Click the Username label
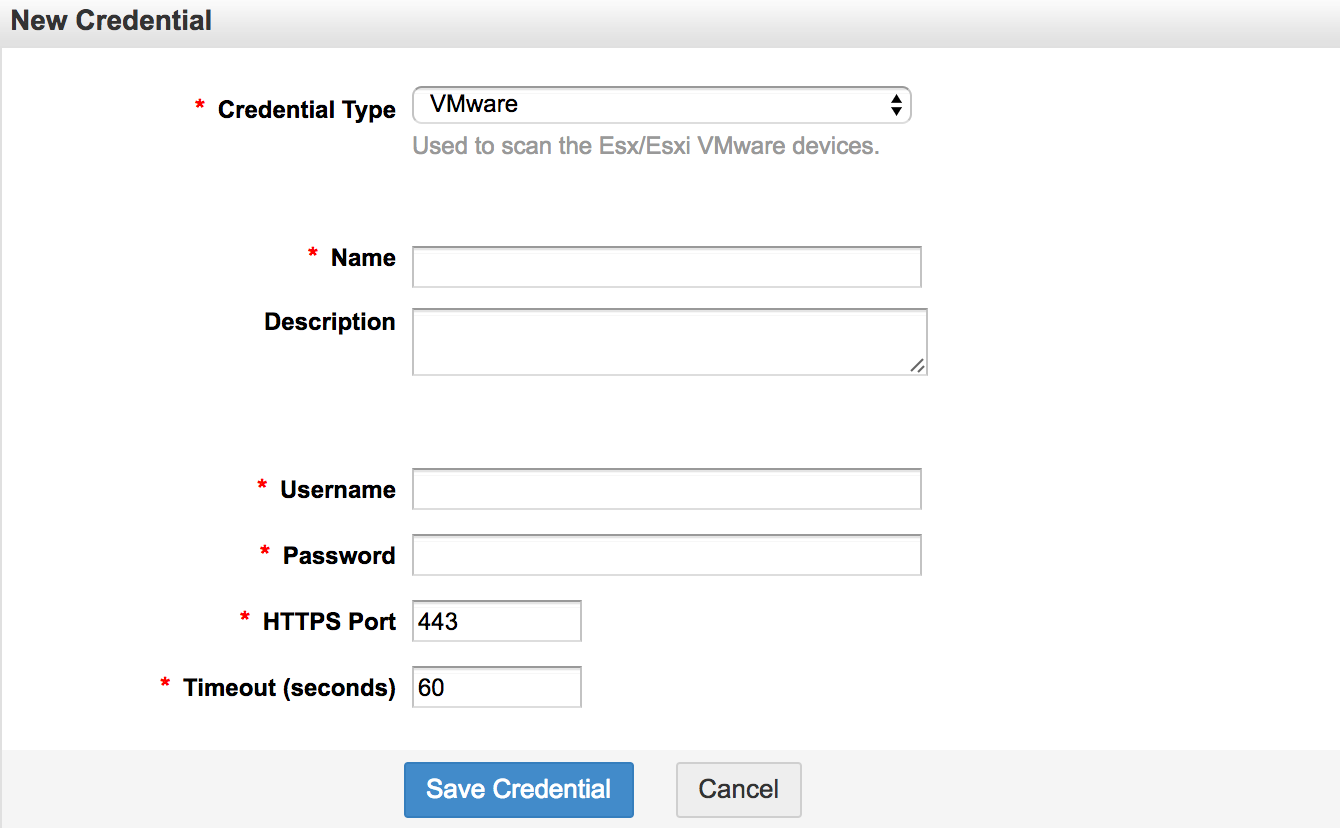Image resolution: width=1340 pixels, height=828 pixels. pyautogui.click(x=337, y=490)
